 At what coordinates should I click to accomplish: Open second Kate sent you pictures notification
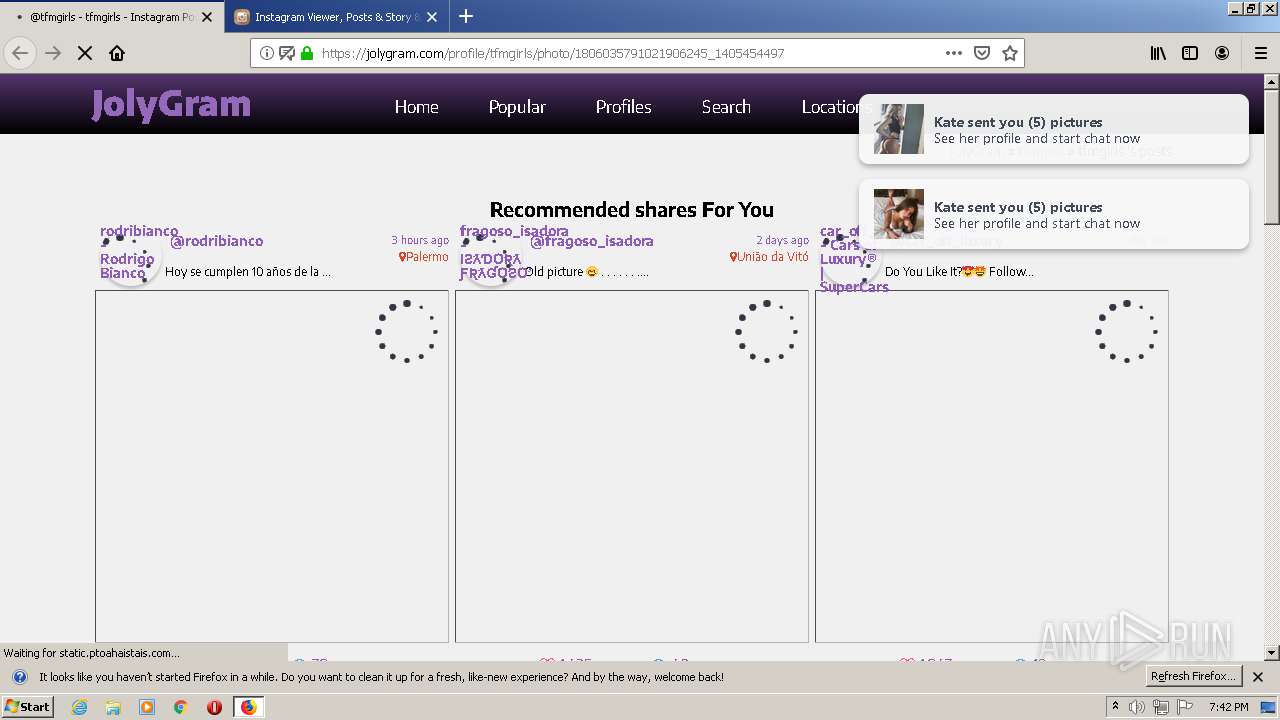pos(1053,214)
